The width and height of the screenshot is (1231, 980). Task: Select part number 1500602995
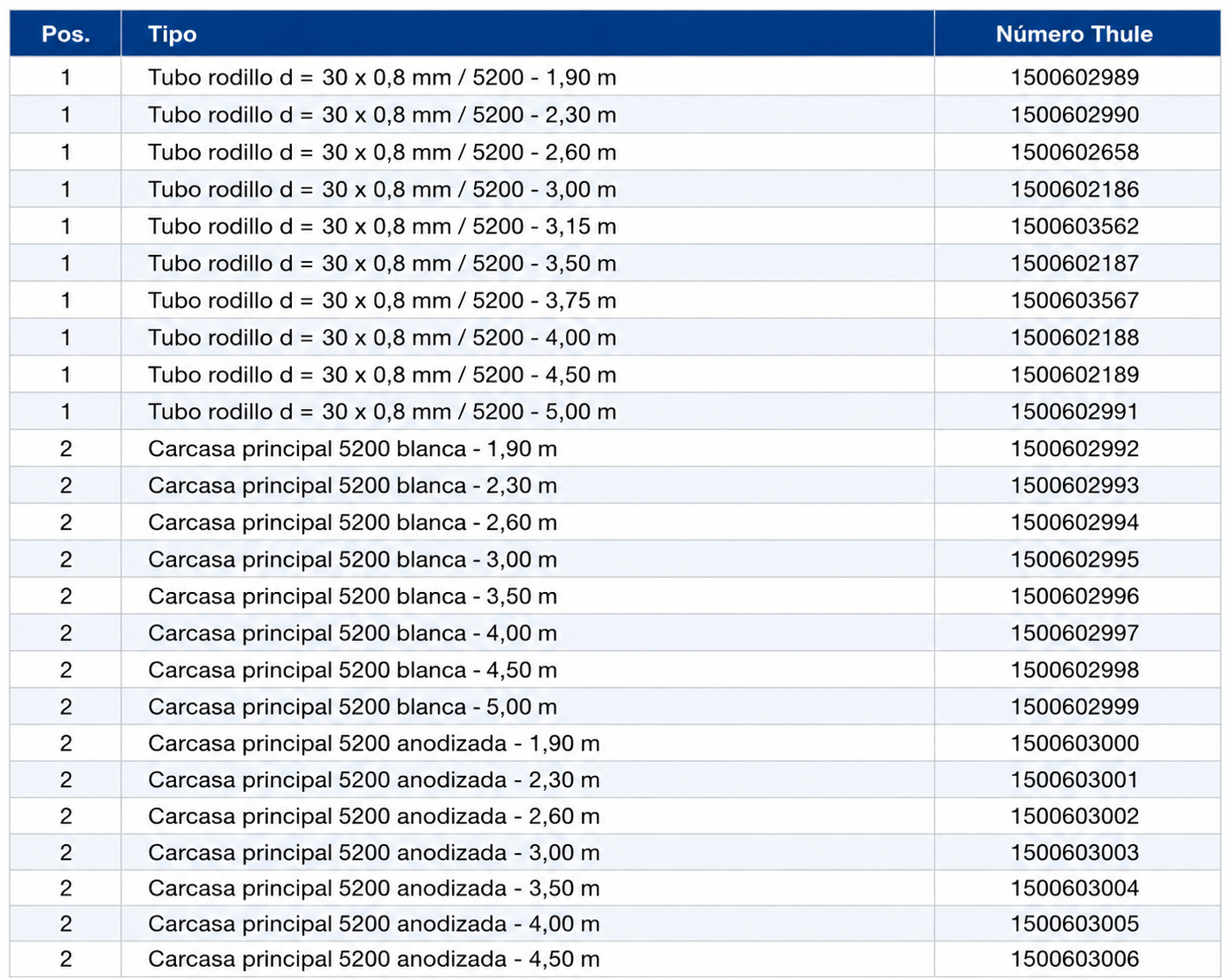point(1075,559)
